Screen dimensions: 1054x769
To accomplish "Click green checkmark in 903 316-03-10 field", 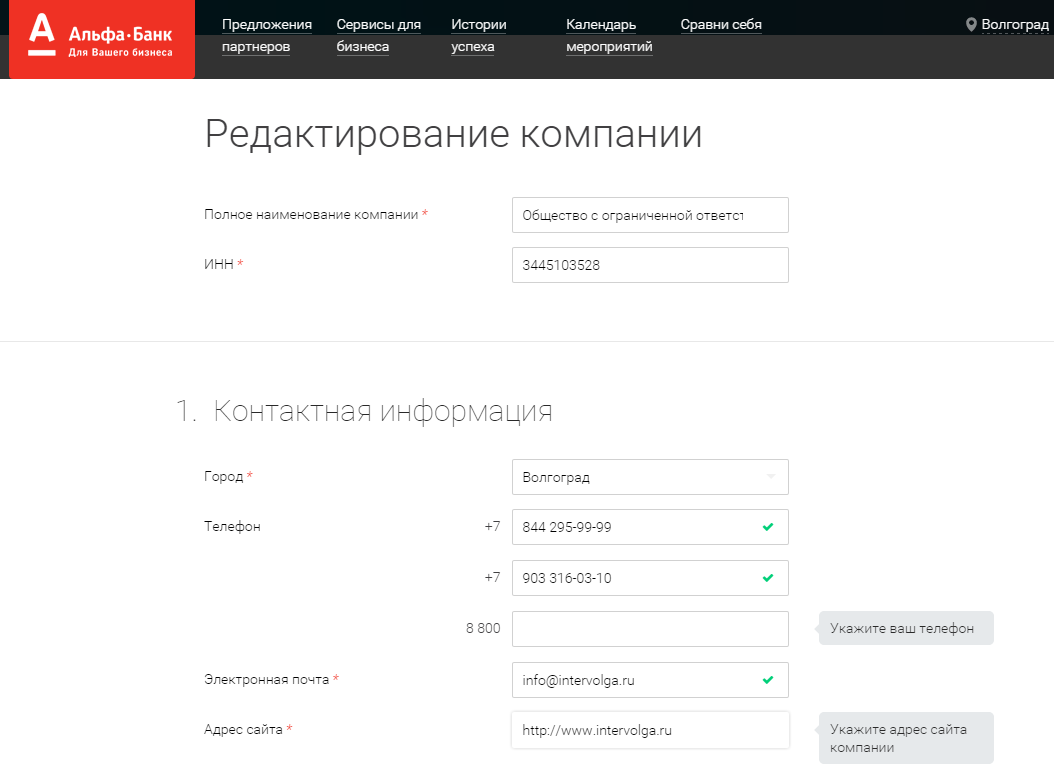I will pyautogui.click(x=768, y=578).
